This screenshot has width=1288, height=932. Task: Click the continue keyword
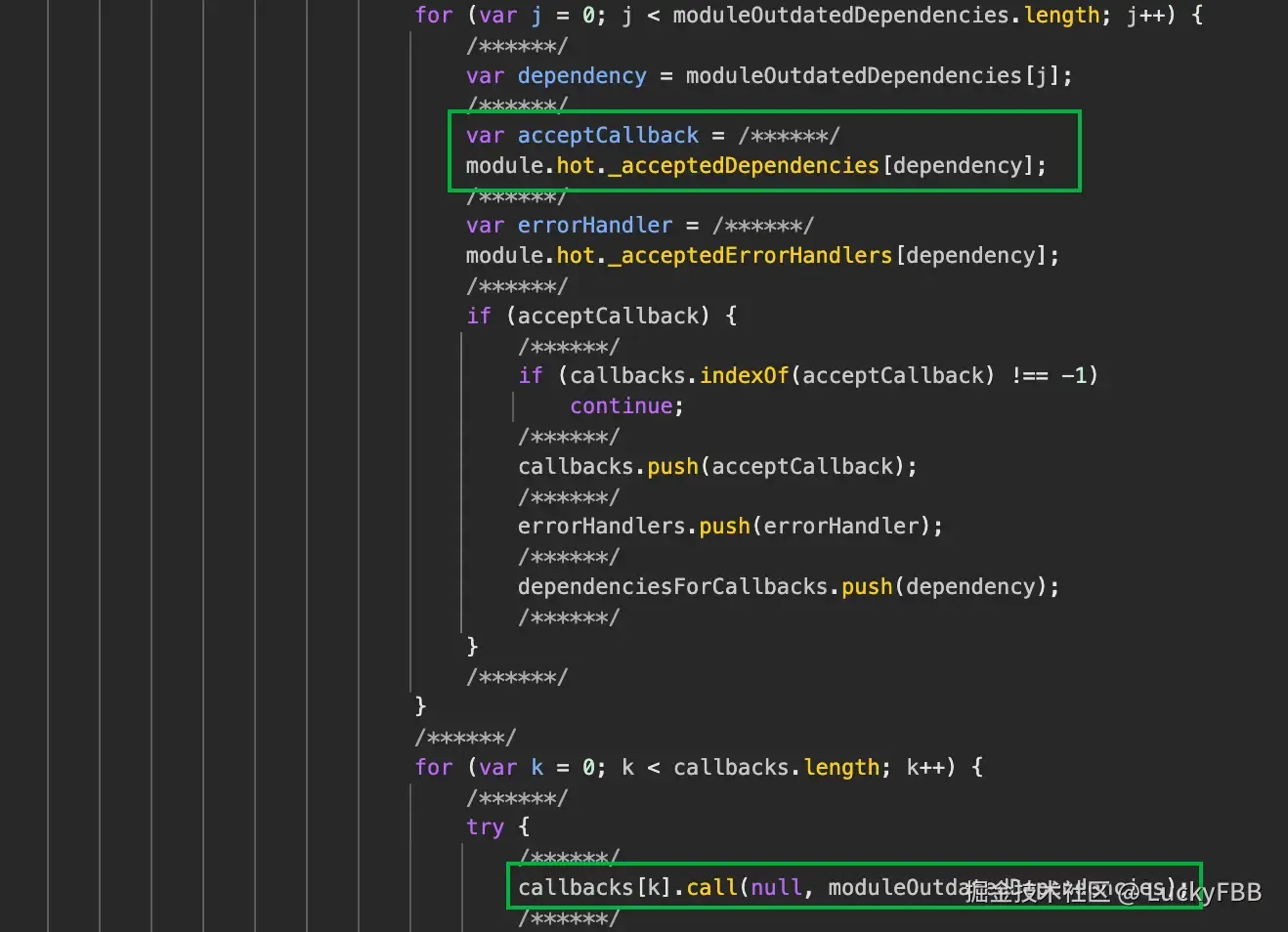pyautogui.click(x=621, y=406)
